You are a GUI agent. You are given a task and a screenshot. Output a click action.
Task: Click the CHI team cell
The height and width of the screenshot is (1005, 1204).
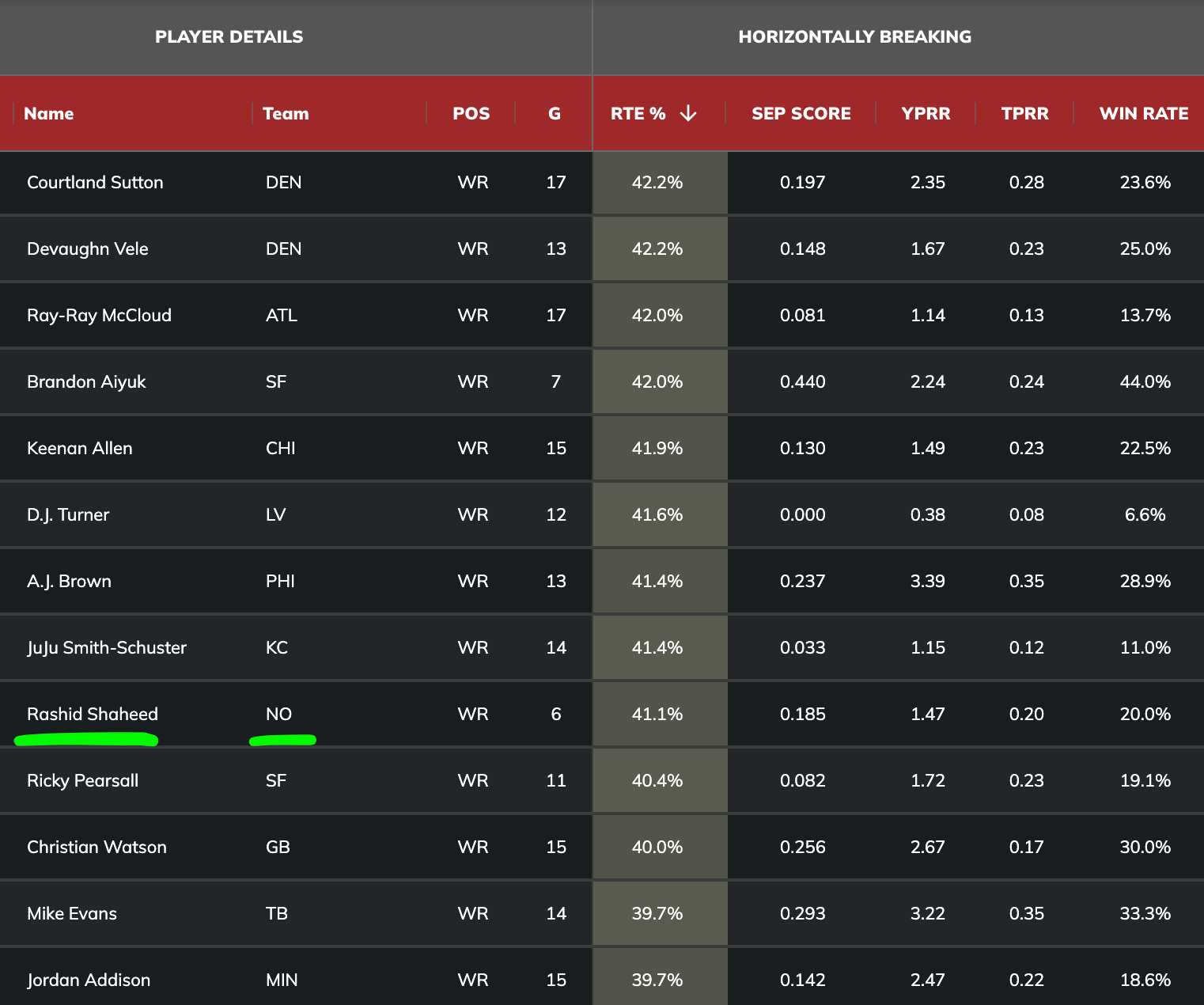pyautogui.click(x=281, y=448)
